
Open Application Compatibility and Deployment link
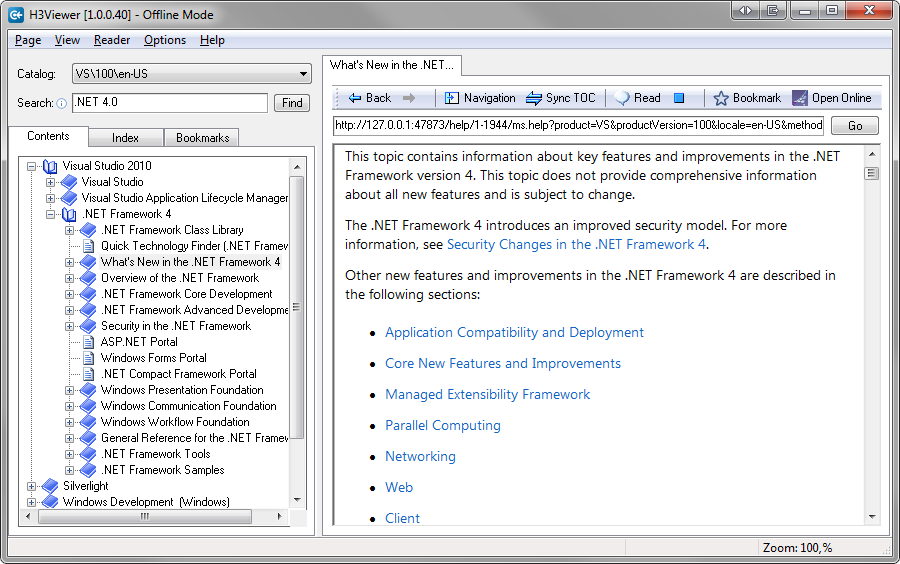514,333
